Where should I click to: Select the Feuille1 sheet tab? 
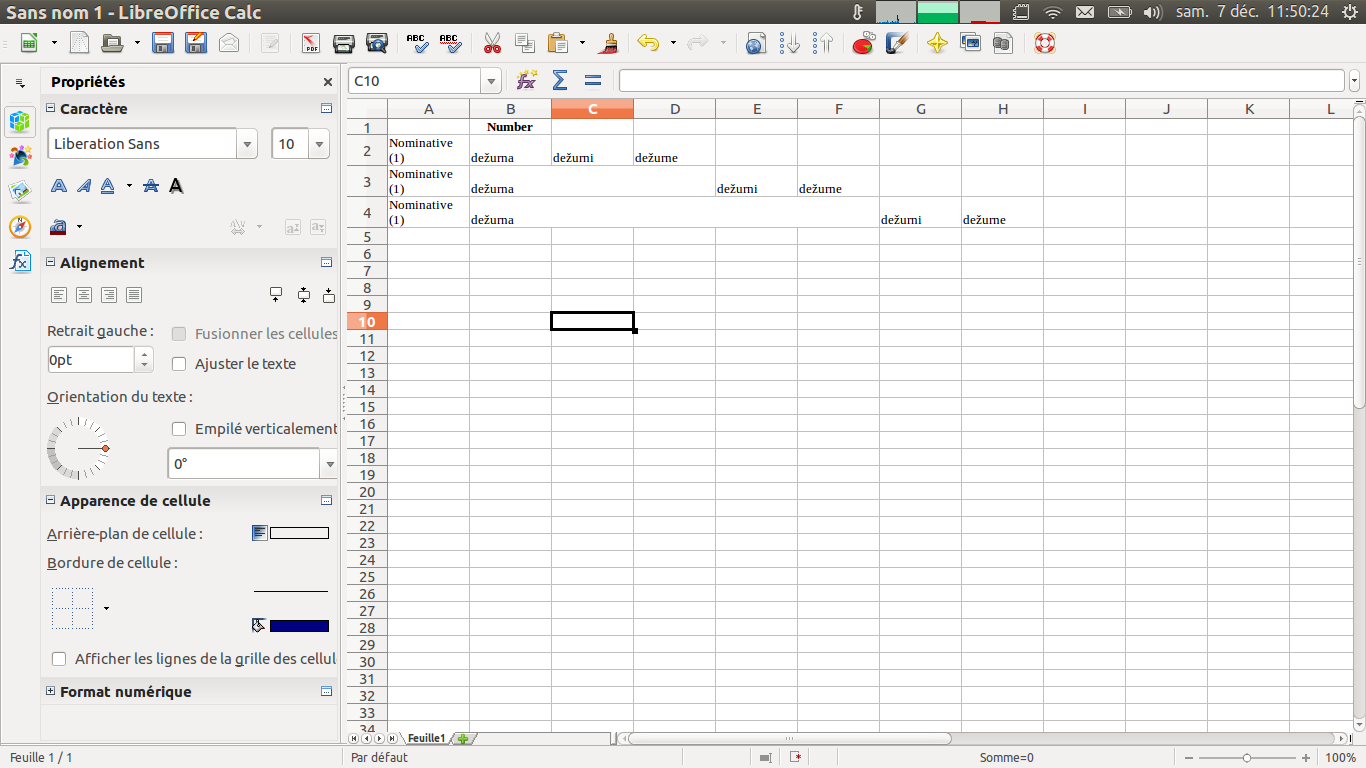coord(426,738)
